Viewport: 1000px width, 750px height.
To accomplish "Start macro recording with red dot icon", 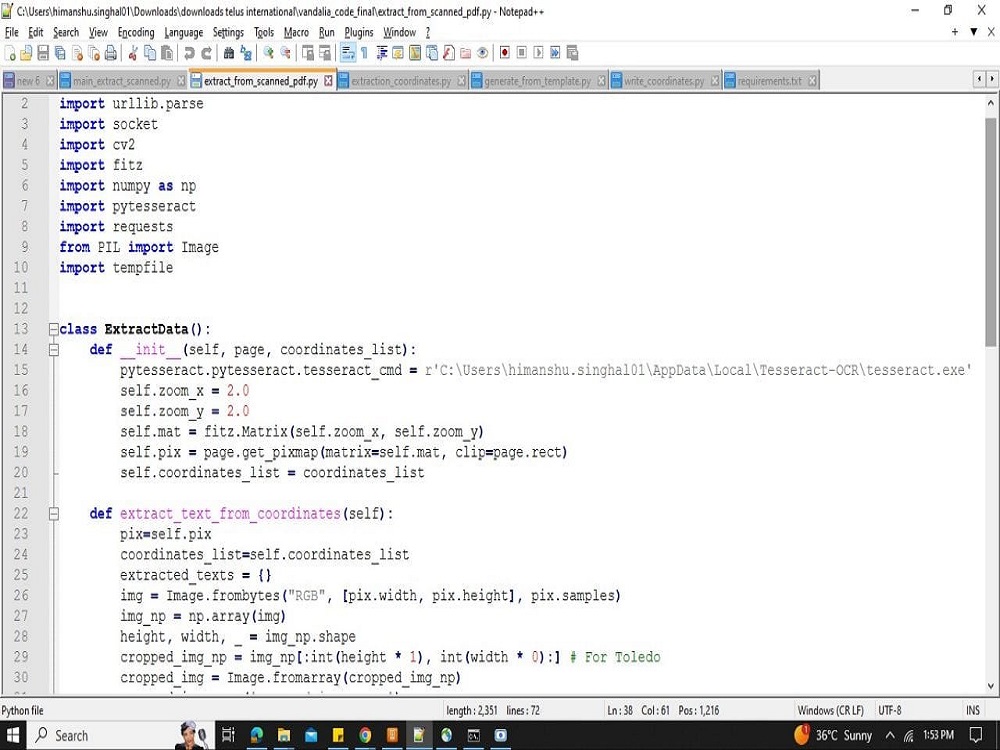I will pyautogui.click(x=504, y=53).
